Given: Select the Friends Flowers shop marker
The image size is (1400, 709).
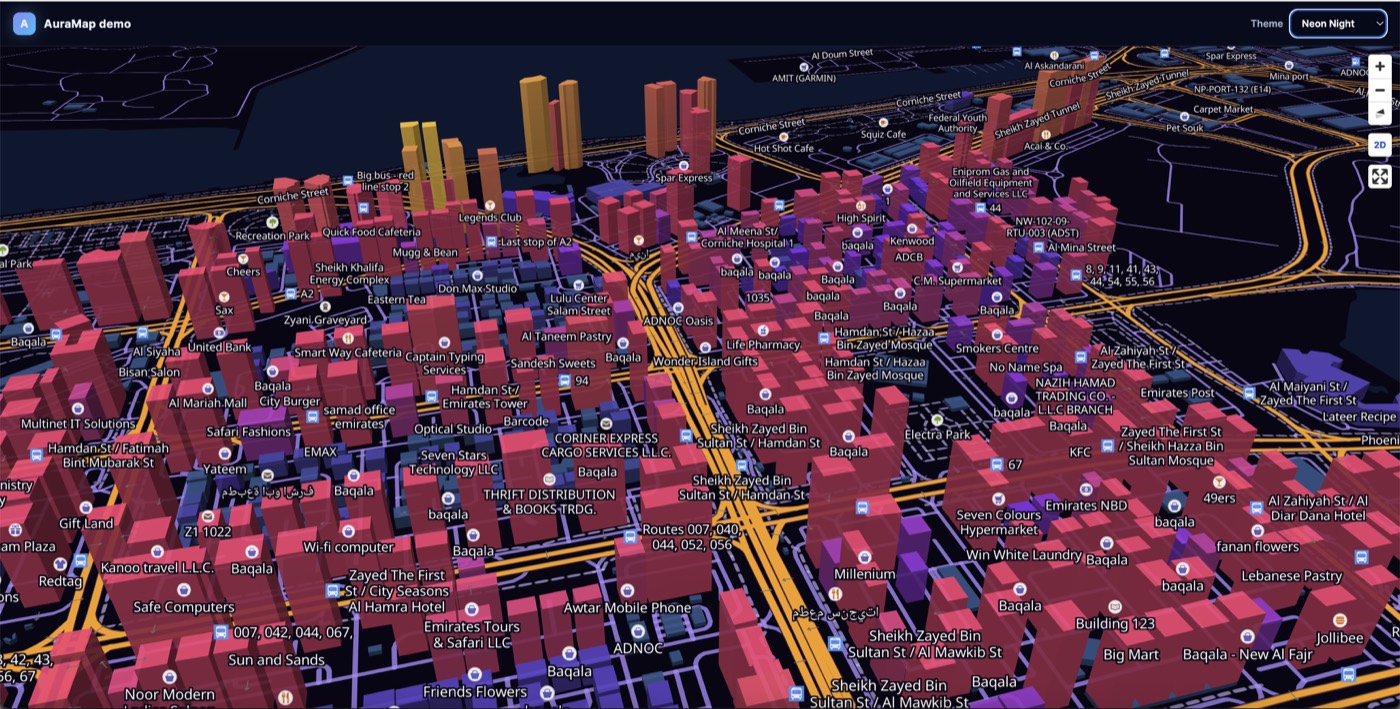Looking at the screenshot, I should coord(474,676).
